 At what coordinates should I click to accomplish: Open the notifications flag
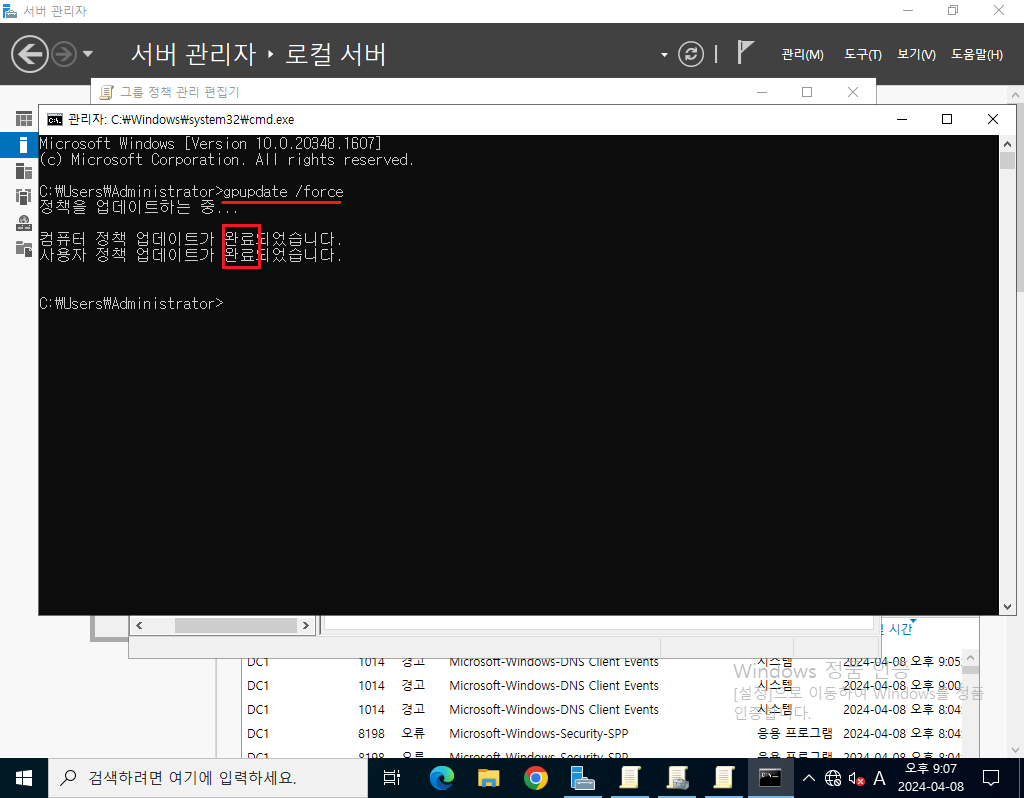point(744,52)
